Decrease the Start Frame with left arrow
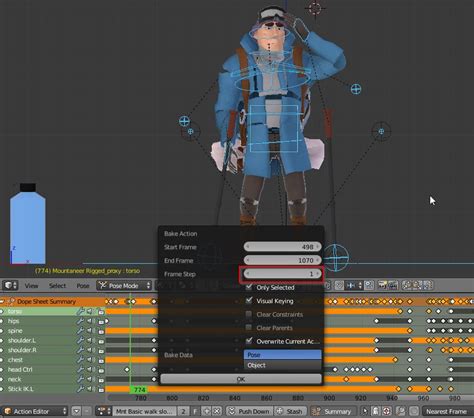474x418 pixels. [247, 247]
